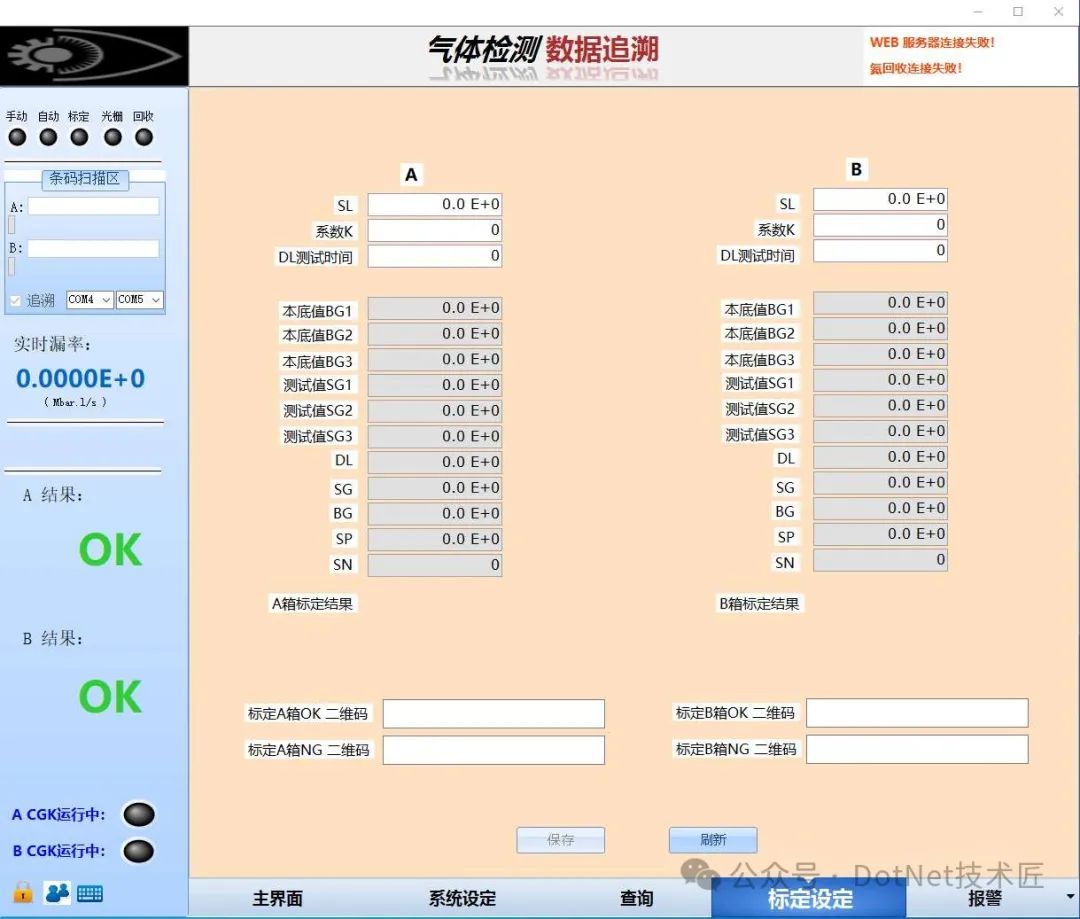Click the barcode A progress bar
Screen dimensions: 1080x919
pos(11,225)
